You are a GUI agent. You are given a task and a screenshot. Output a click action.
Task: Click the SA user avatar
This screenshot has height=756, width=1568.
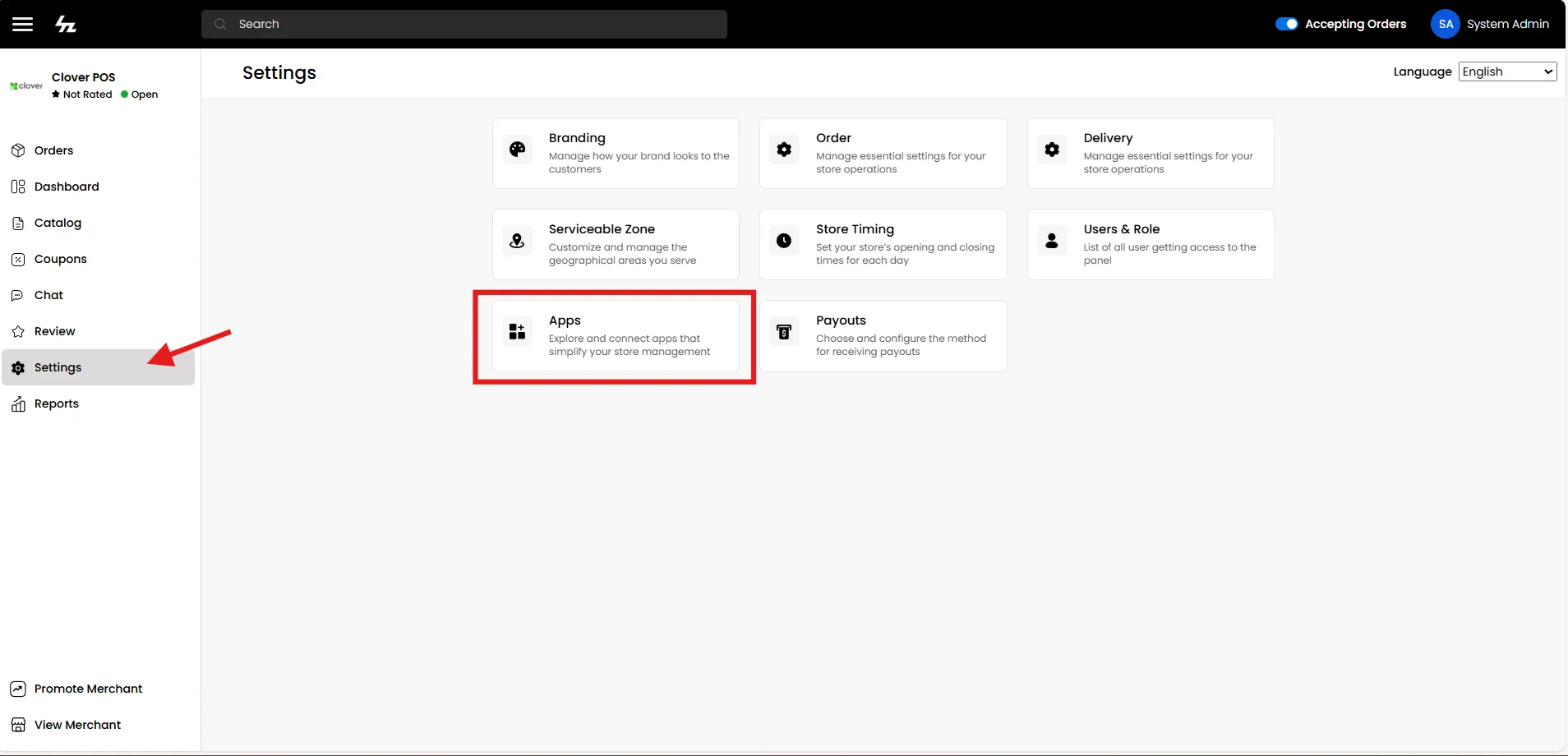1446,24
